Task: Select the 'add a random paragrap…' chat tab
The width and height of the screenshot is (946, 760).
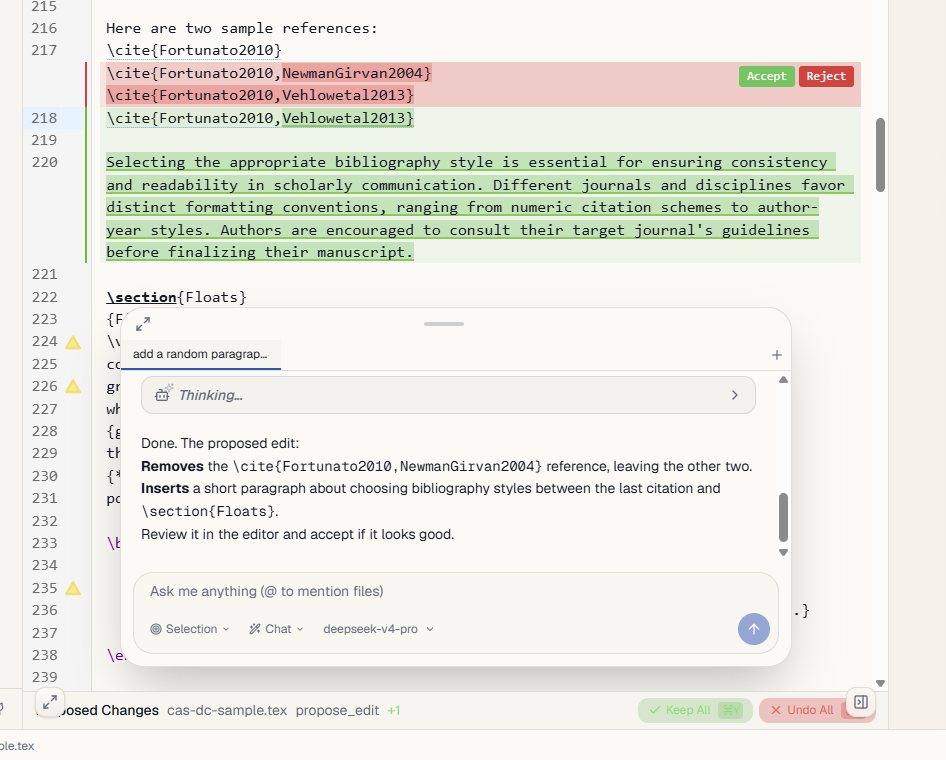Action: click(x=200, y=354)
